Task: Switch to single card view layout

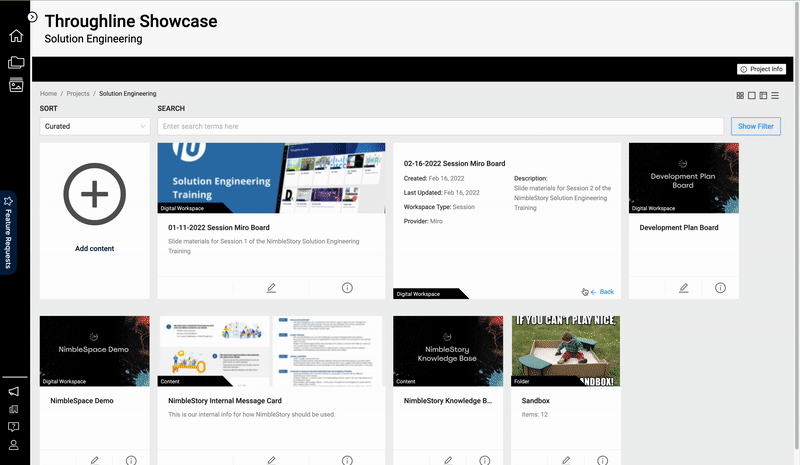Action: coord(751,95)
